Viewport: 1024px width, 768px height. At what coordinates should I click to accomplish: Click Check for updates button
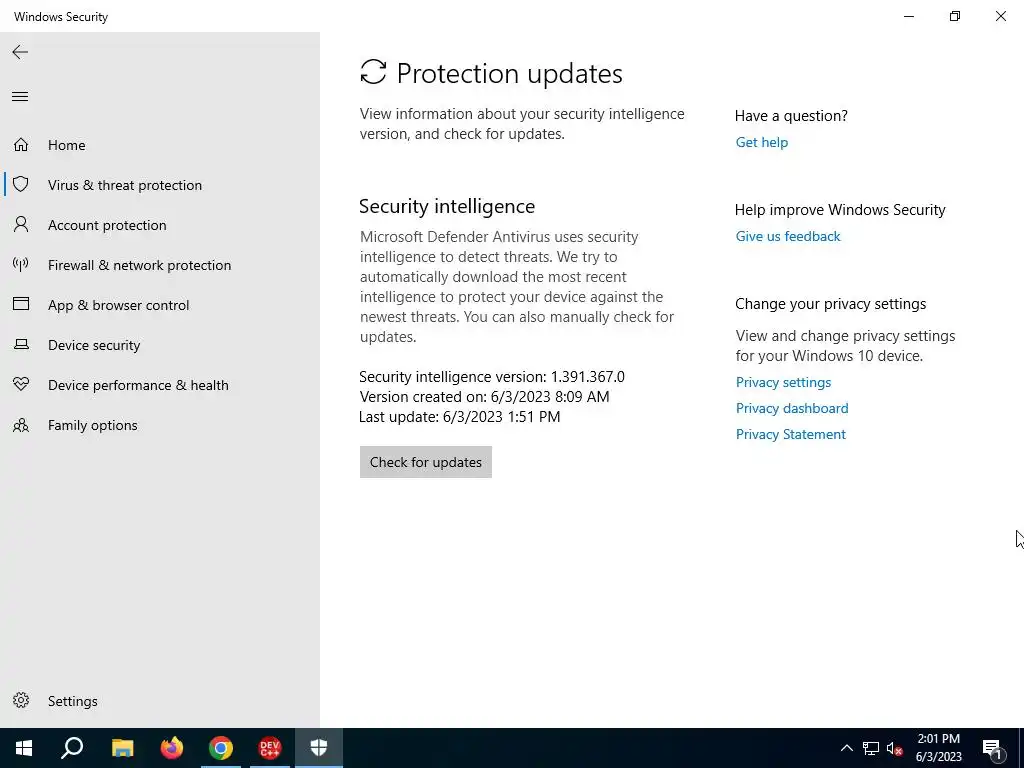426,462
